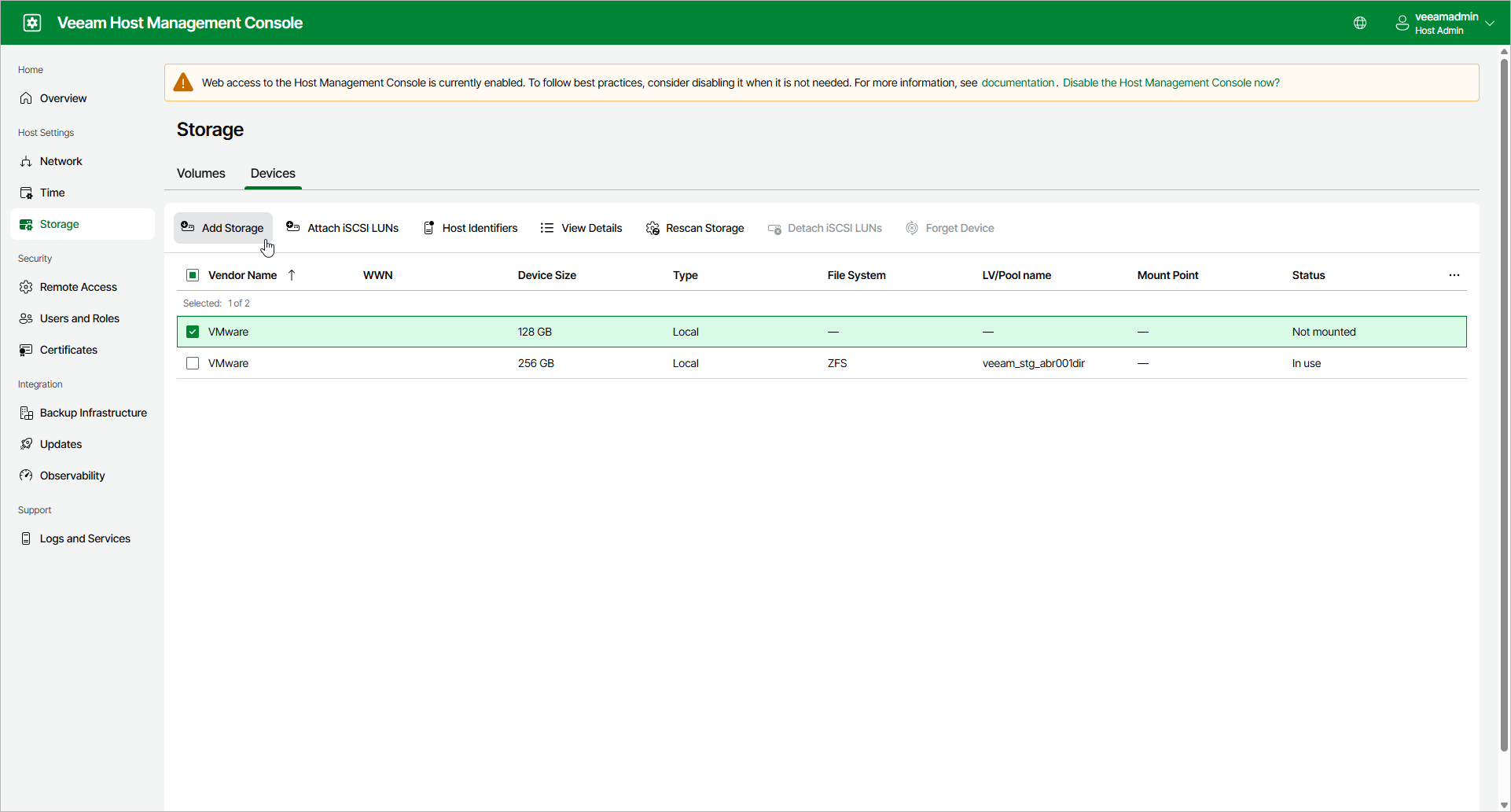Image resolution: width=1511 pixels, height=812 pixels.
Task: Switch to the Volumes tab
Action: (x=201, y=173)
